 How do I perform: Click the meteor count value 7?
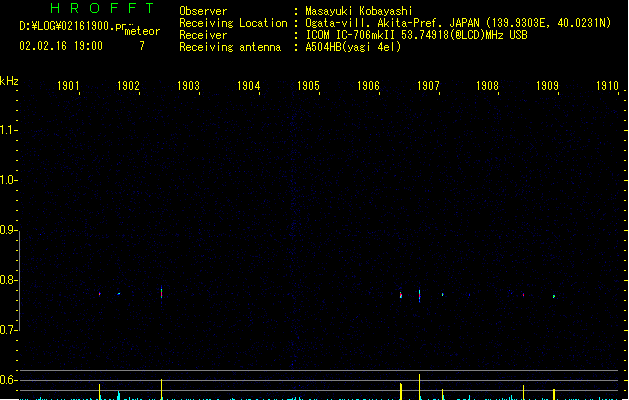tap(142, 46)
